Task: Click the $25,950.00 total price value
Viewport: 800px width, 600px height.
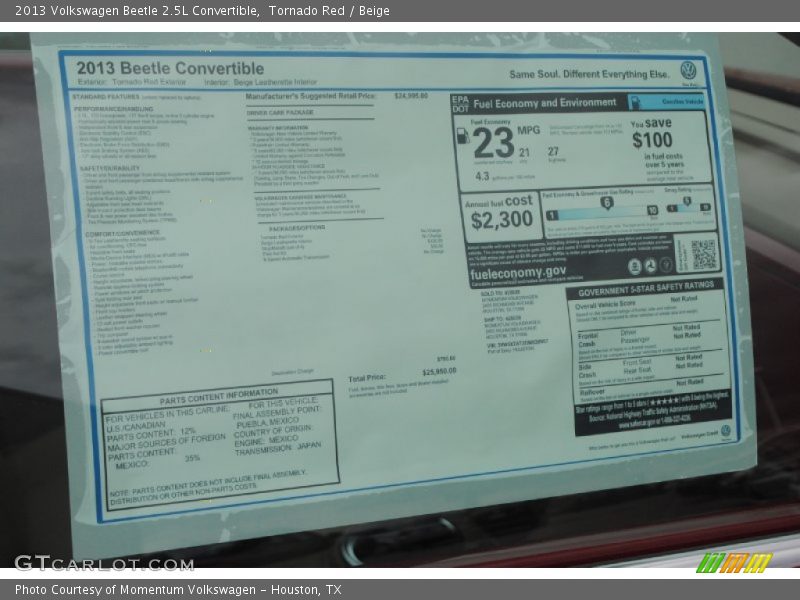Action: point(439,372)
